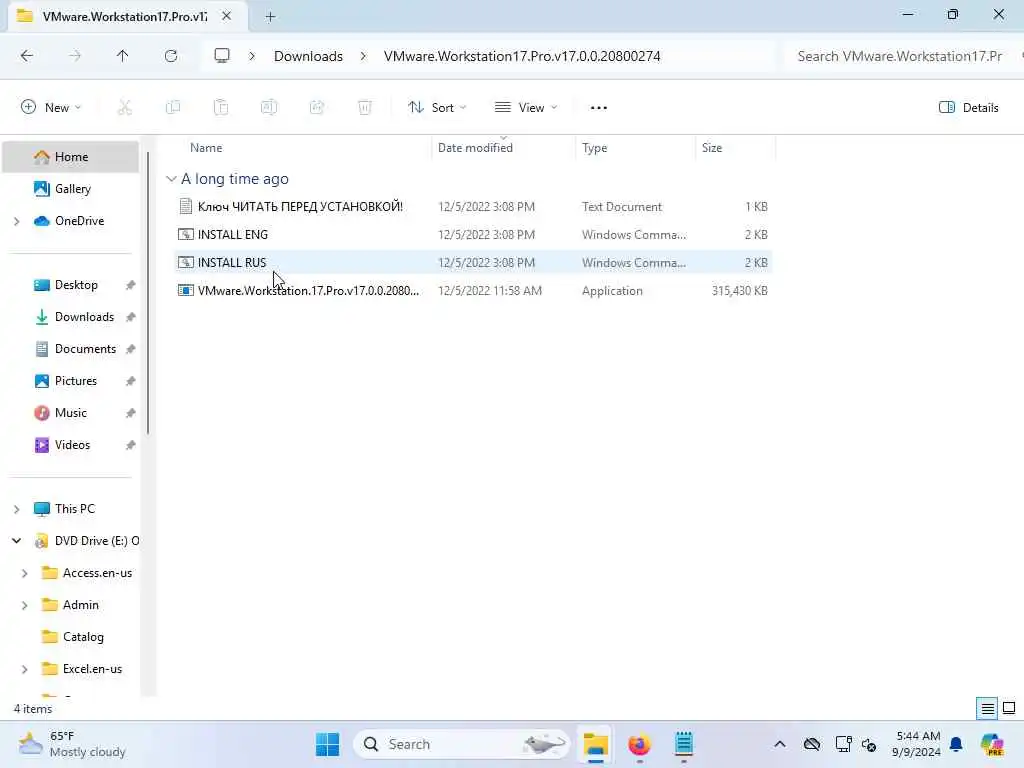Screen dimensions: 1024x768
Task: Expand the chevron after the PC icon in breadcrumb
Action: 252,56
